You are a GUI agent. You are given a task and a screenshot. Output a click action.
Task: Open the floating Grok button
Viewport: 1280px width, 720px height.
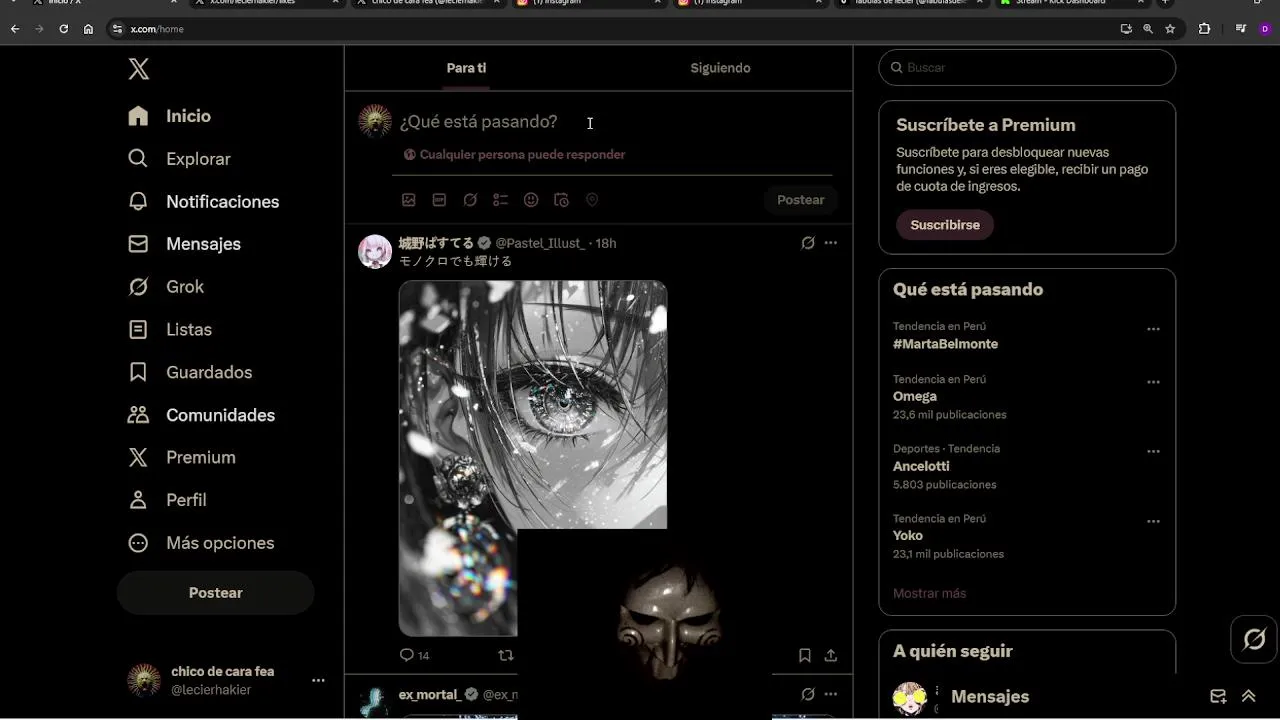[x=1254, y=639]
